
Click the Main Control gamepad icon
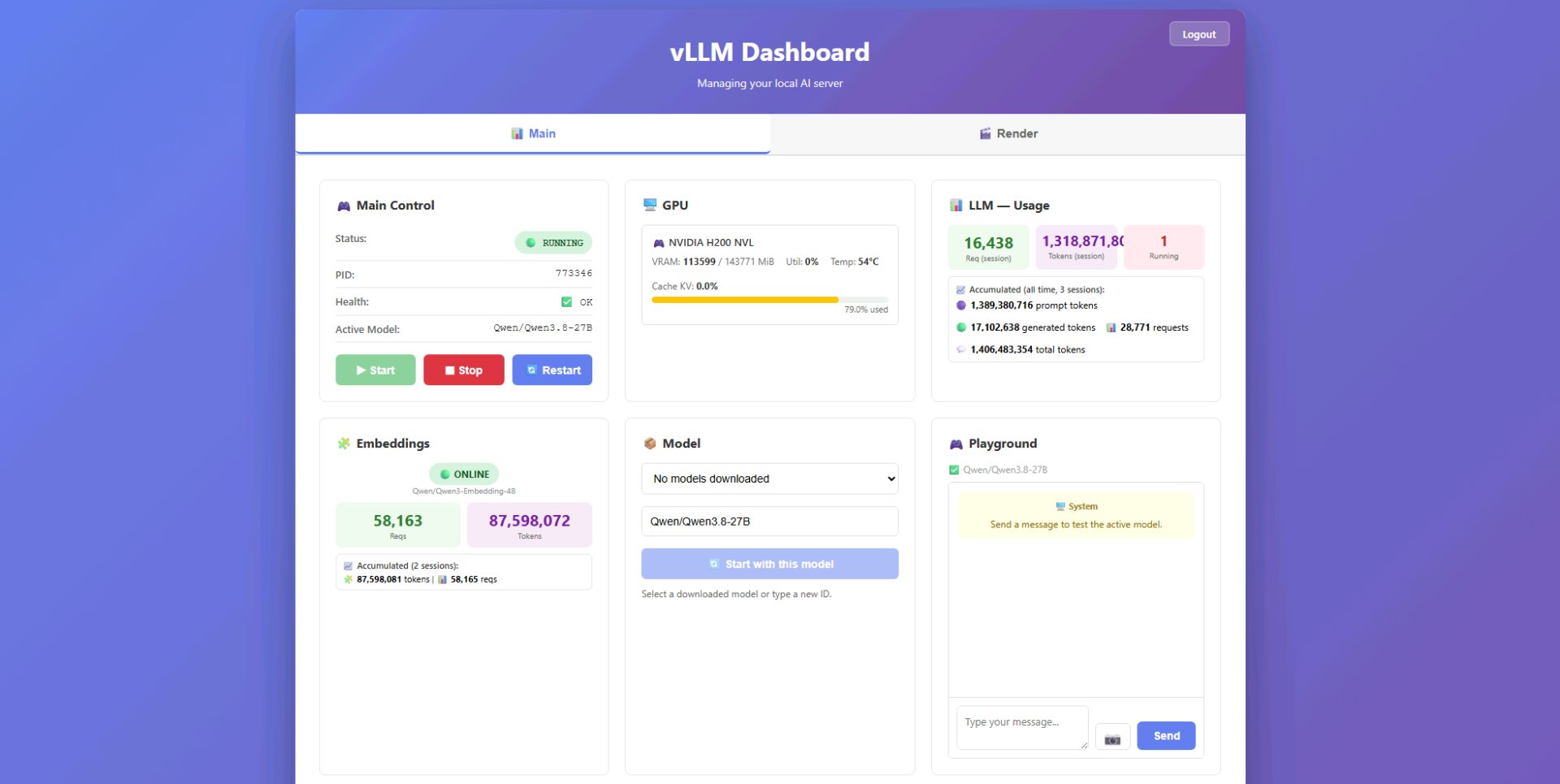344,206
